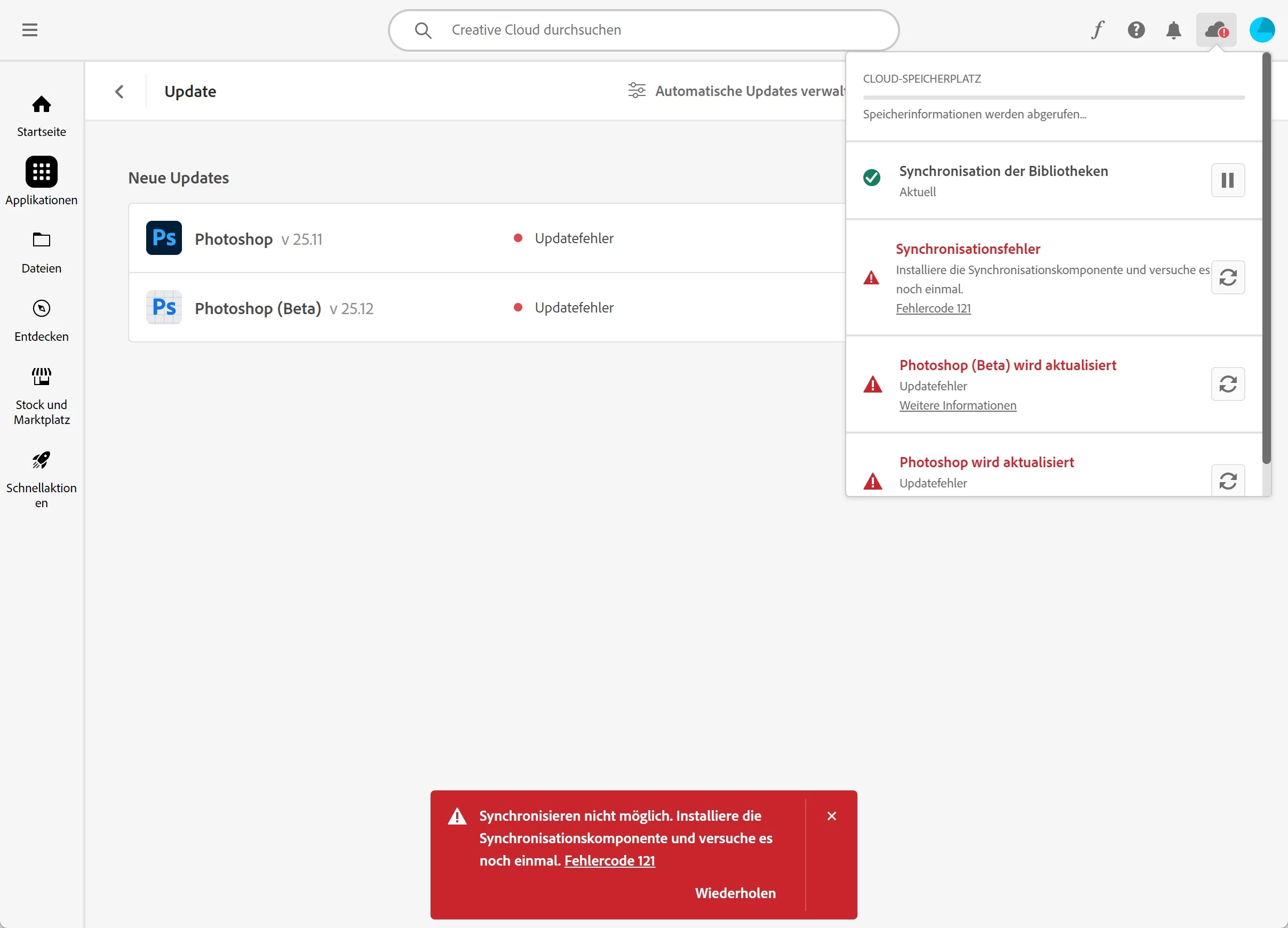Screen dimensions: 1288x928
Task: Open Applikationen in sidebar
Action: point(41,181)
